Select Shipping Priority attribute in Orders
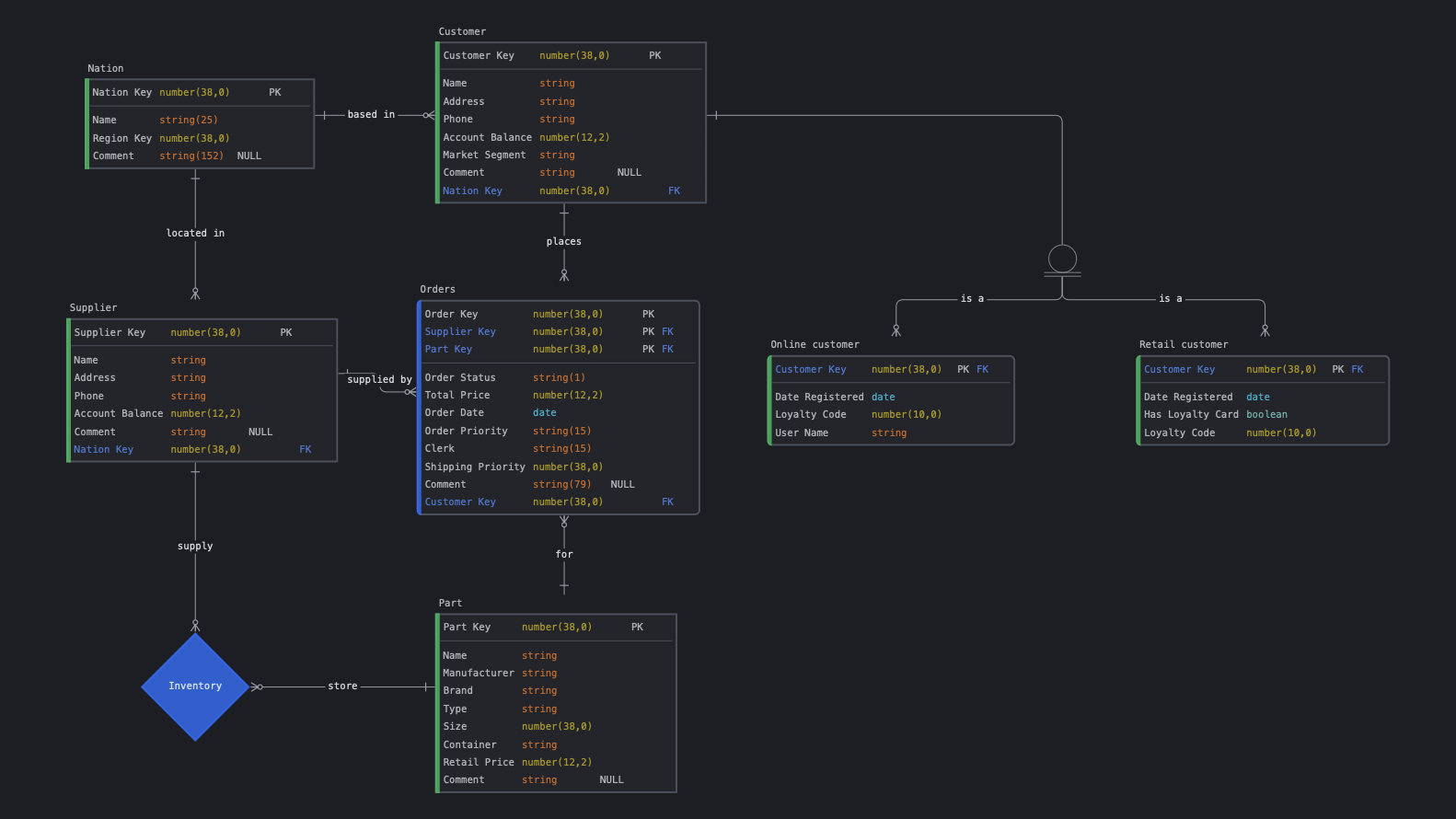This screenshot has height=819, width=1456. pyautogui.click(x=560, y=467)
